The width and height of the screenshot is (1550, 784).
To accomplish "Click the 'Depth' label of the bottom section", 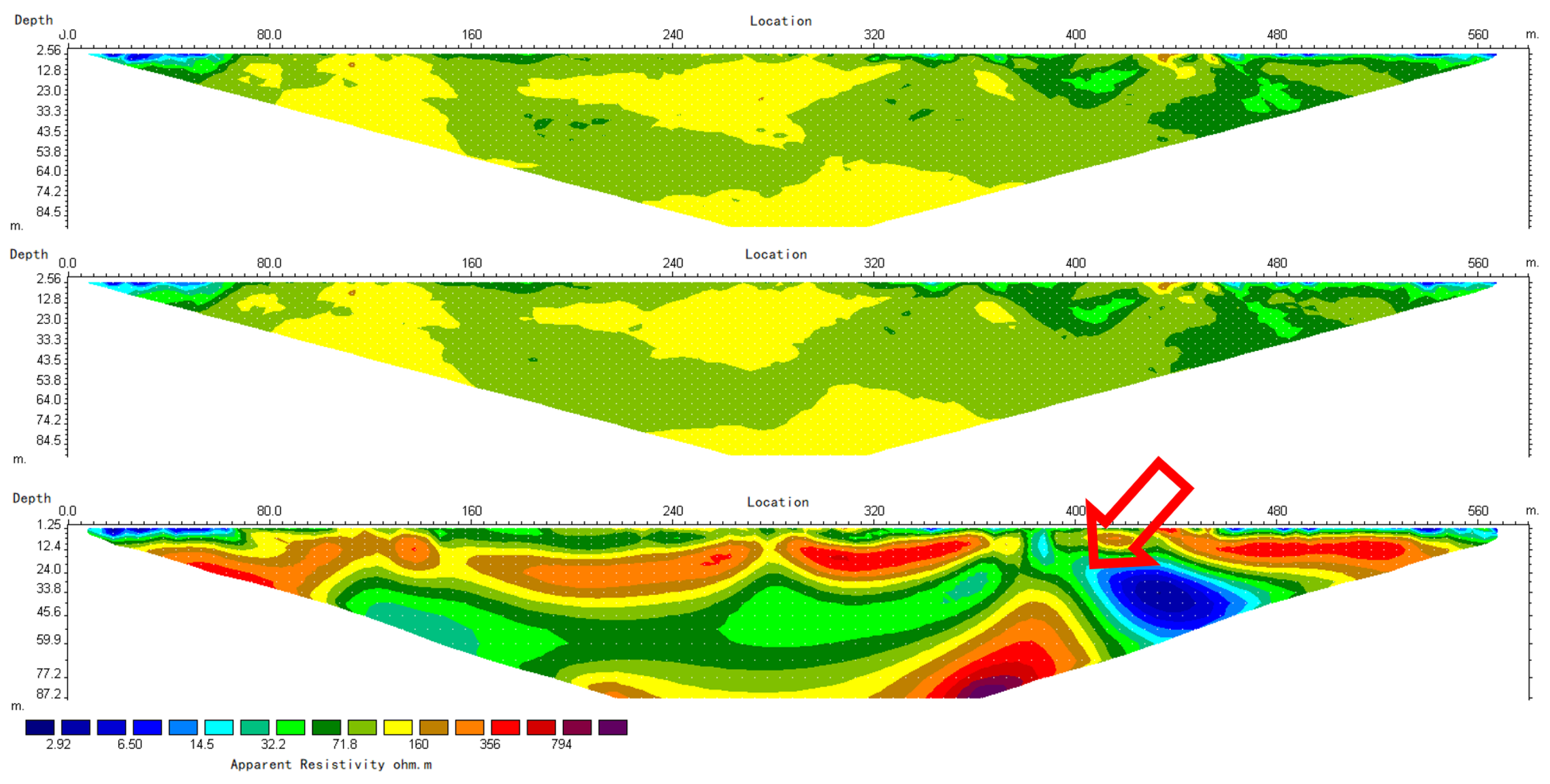I will (31, 498).
